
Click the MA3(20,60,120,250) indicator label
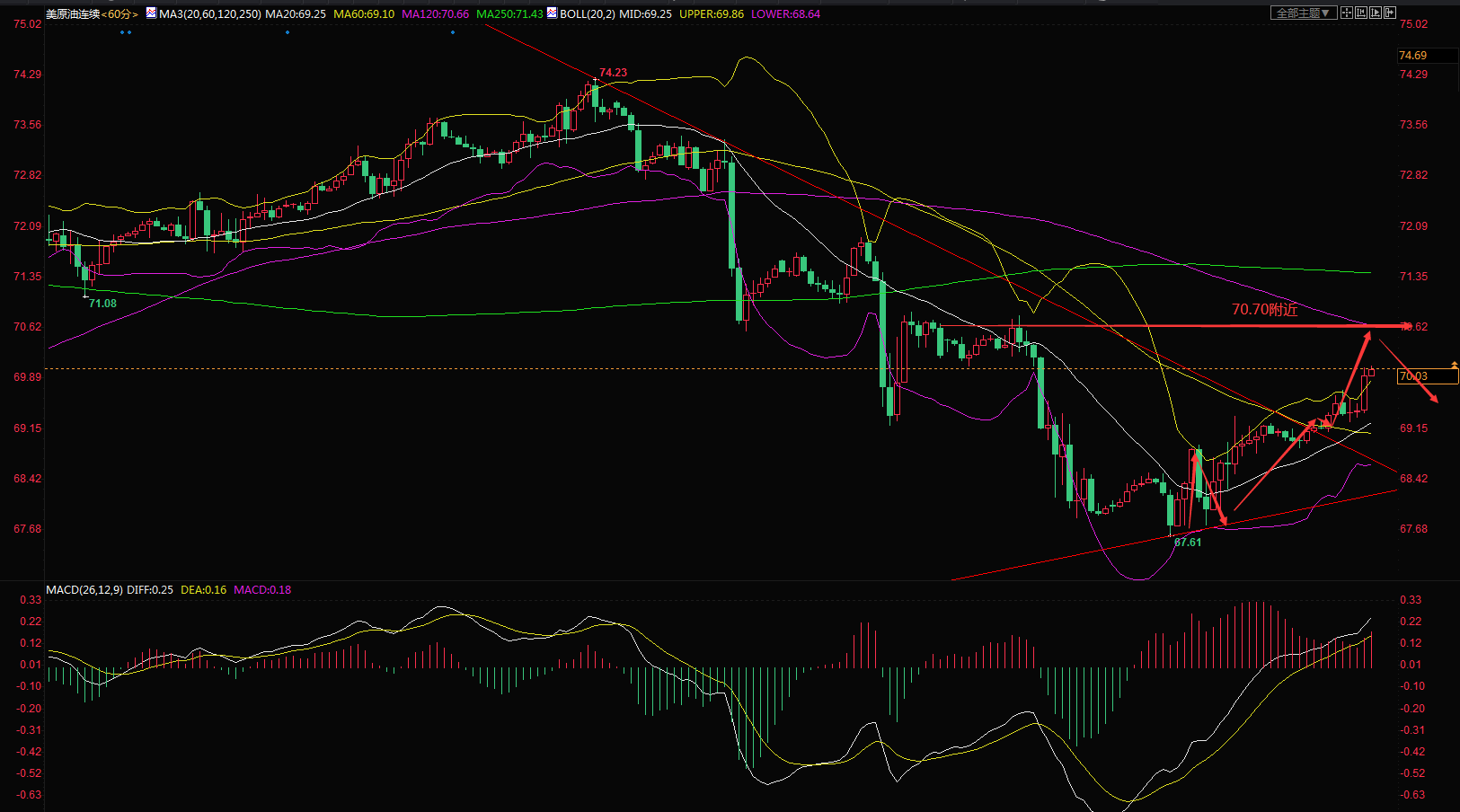click(210, 14)
